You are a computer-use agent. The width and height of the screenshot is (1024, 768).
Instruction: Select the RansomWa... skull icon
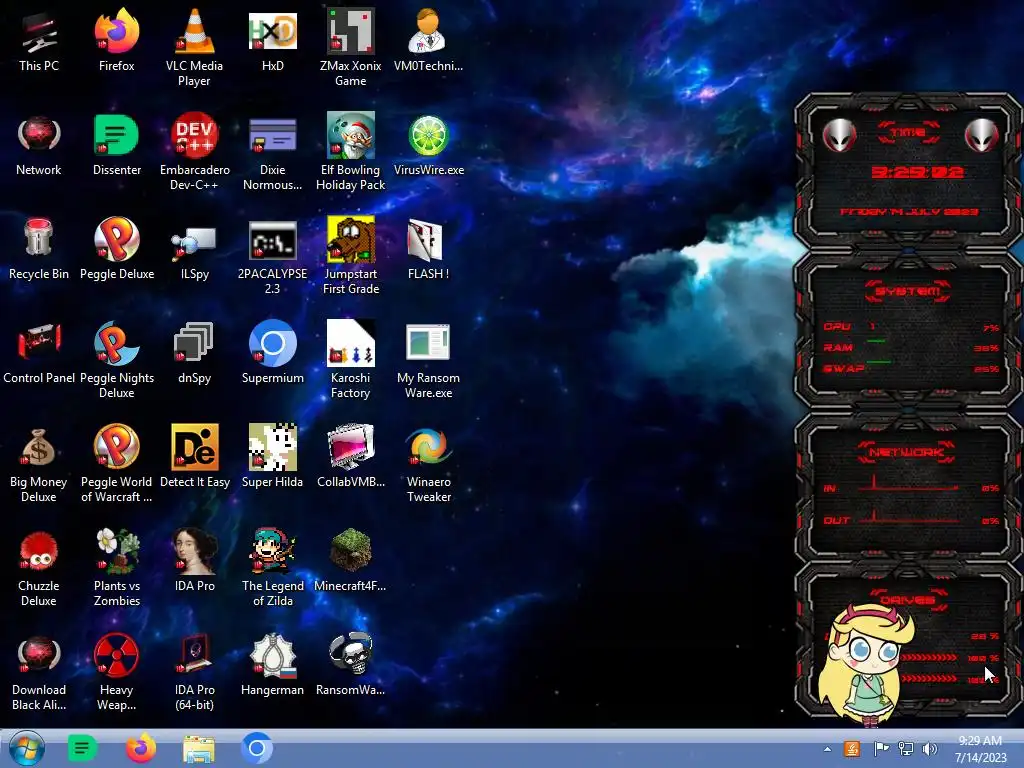click(351, 654)
